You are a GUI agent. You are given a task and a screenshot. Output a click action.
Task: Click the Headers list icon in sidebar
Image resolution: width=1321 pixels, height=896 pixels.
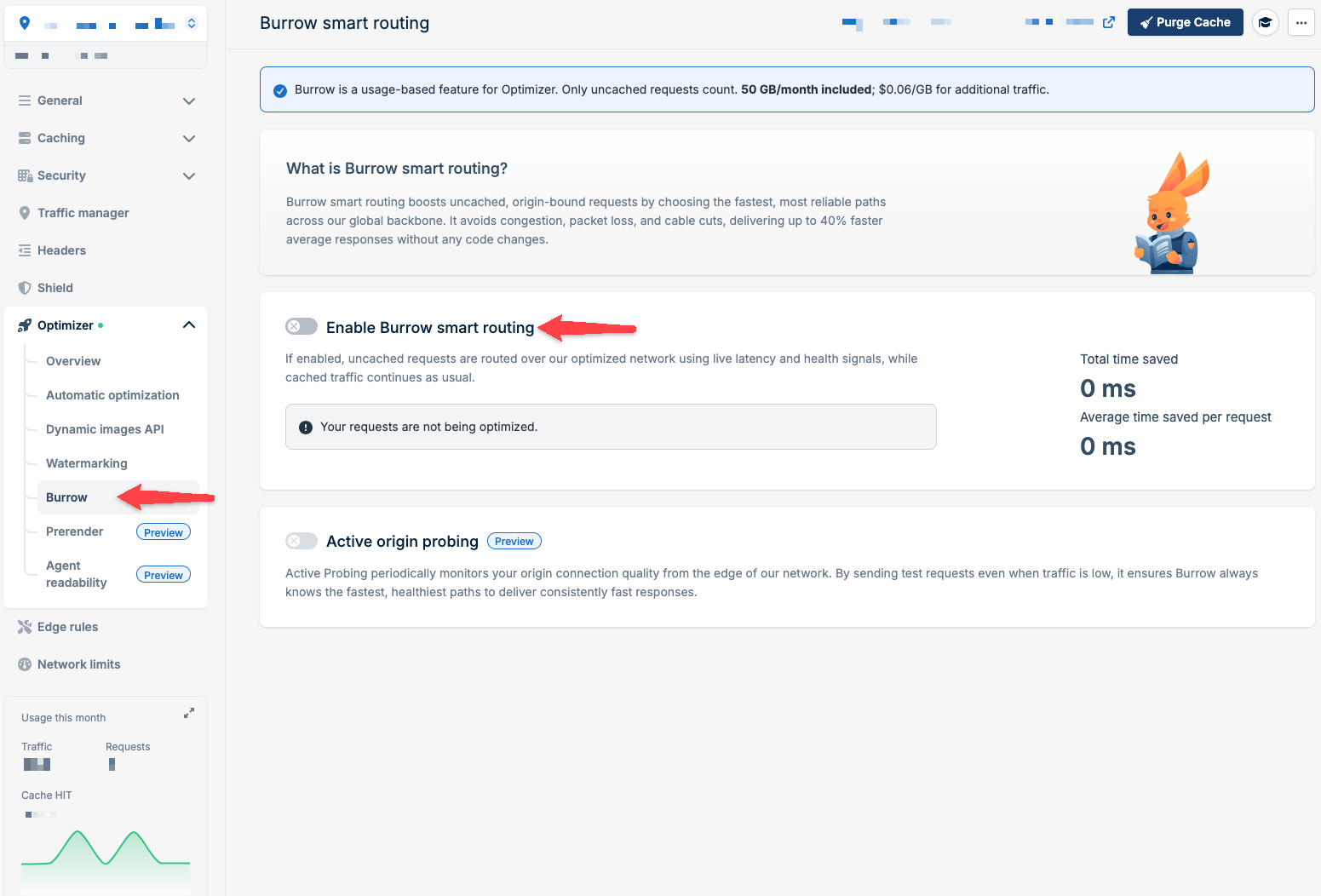point(25,250)
